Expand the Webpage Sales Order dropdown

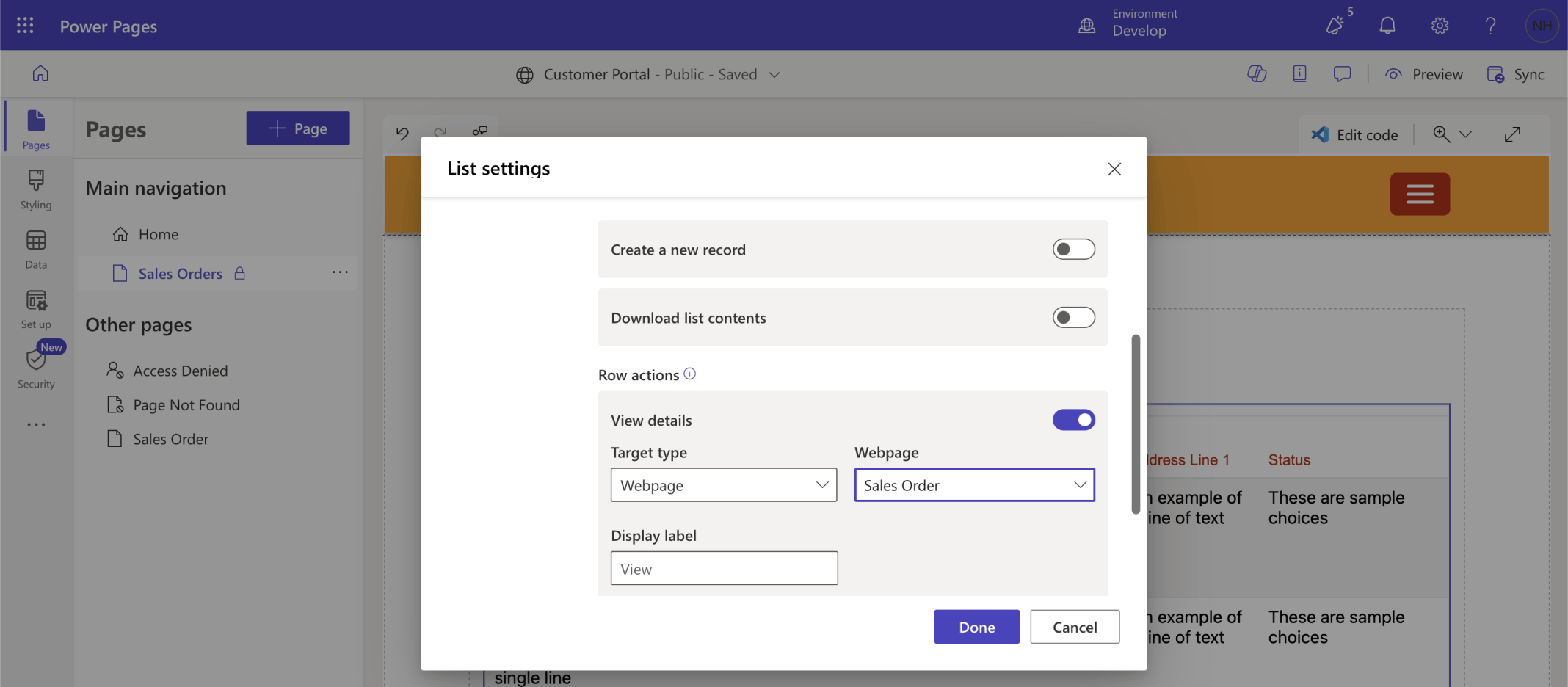pyautogui.click(x=974, y=485)
